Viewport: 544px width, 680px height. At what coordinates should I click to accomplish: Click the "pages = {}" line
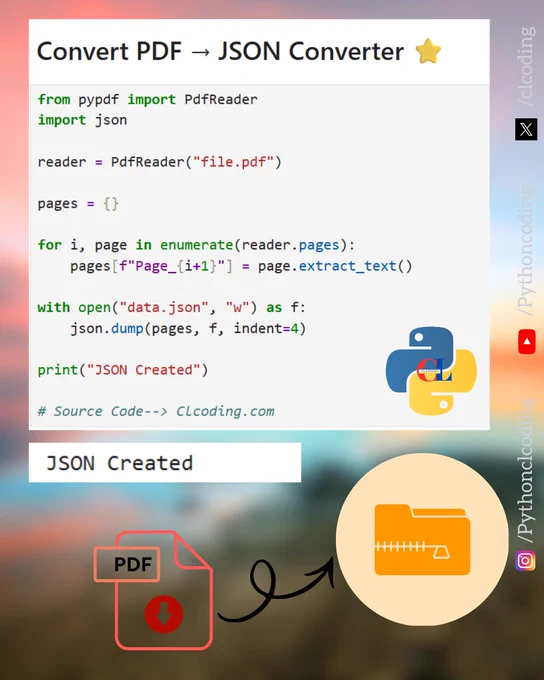pyautogui.click(x=78, y=204)
